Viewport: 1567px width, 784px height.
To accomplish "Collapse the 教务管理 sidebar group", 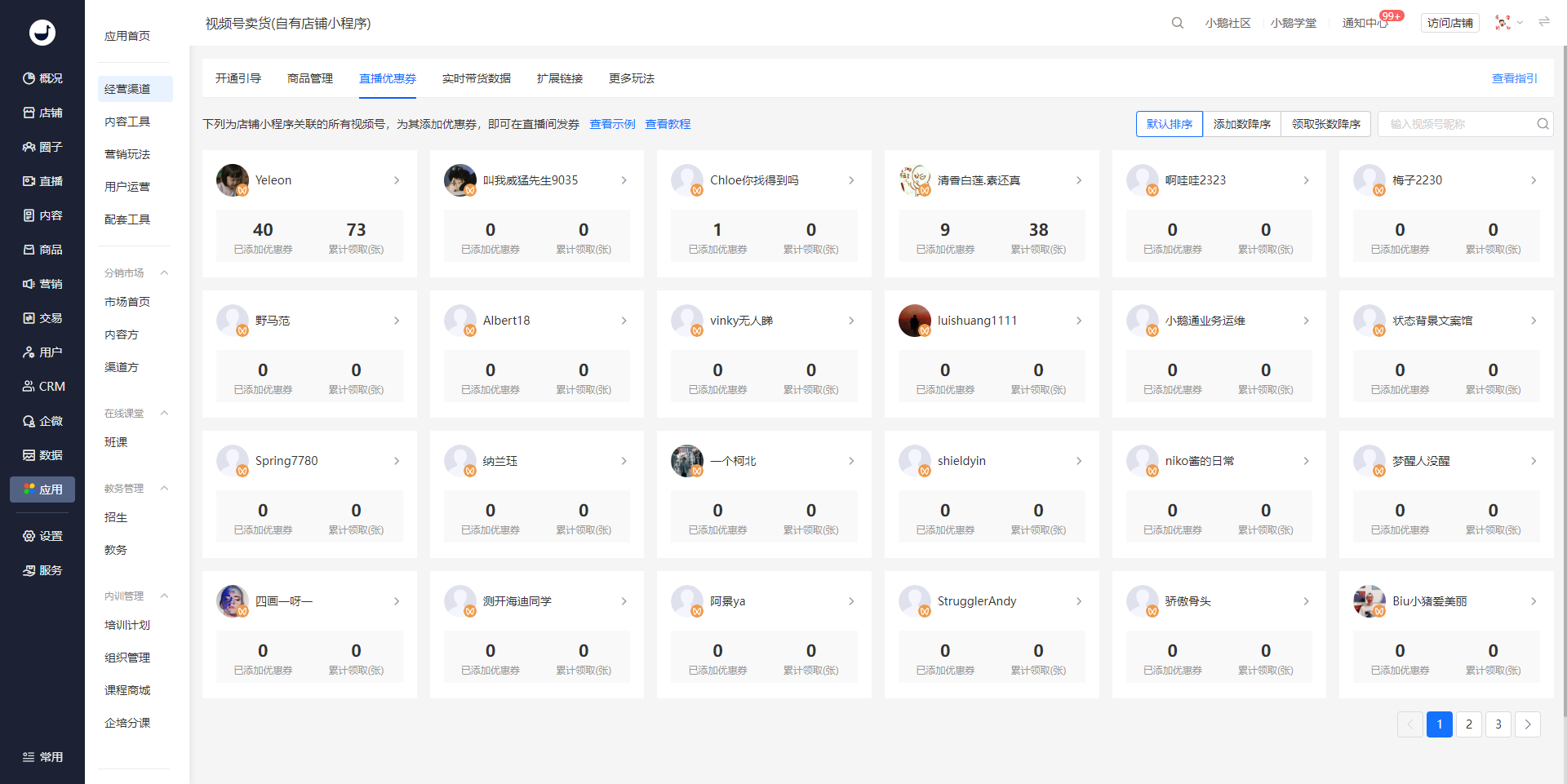I will pos(164,488).
